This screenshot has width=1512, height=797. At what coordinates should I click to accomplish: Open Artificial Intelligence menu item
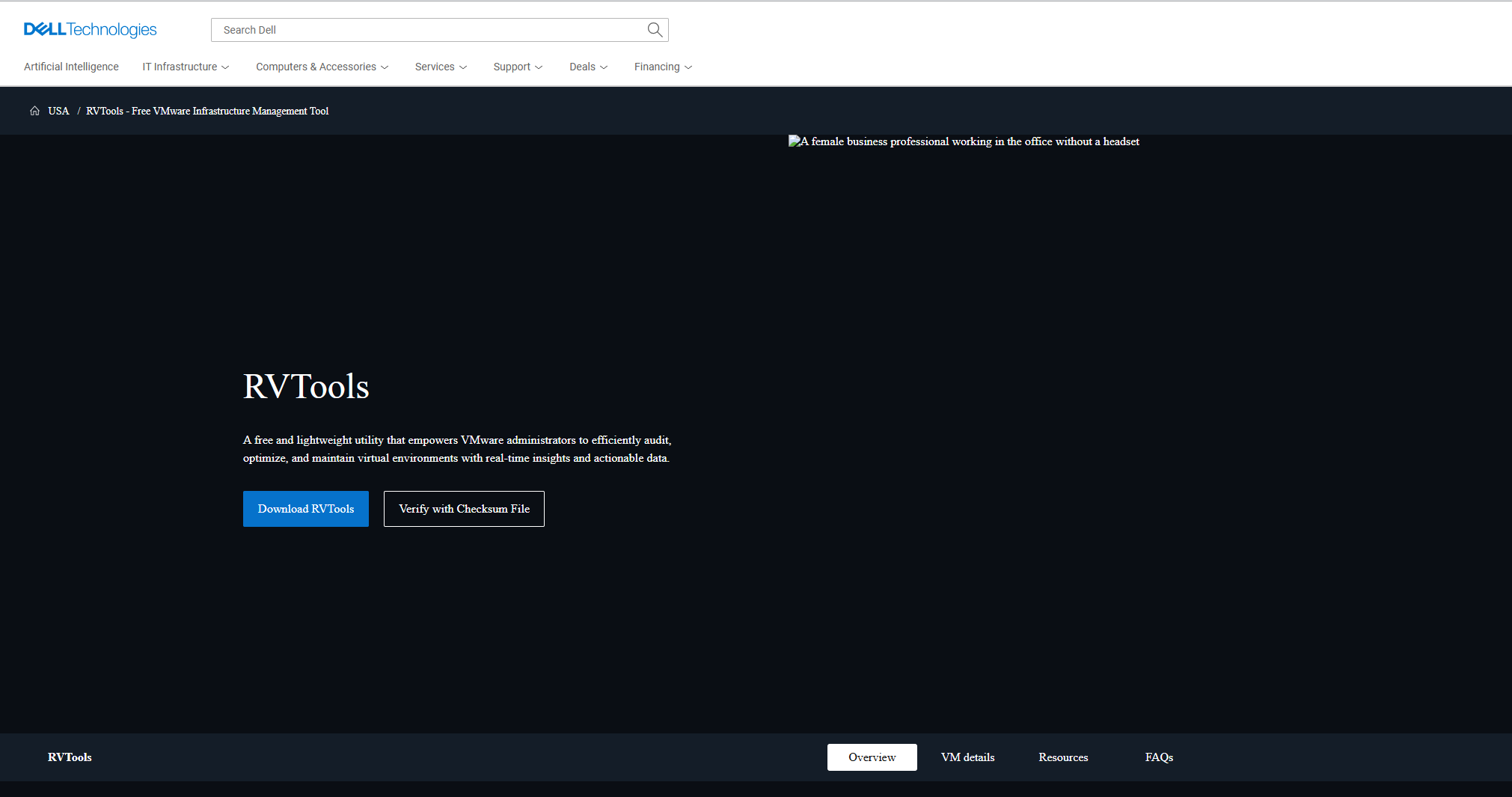[71, 67]
